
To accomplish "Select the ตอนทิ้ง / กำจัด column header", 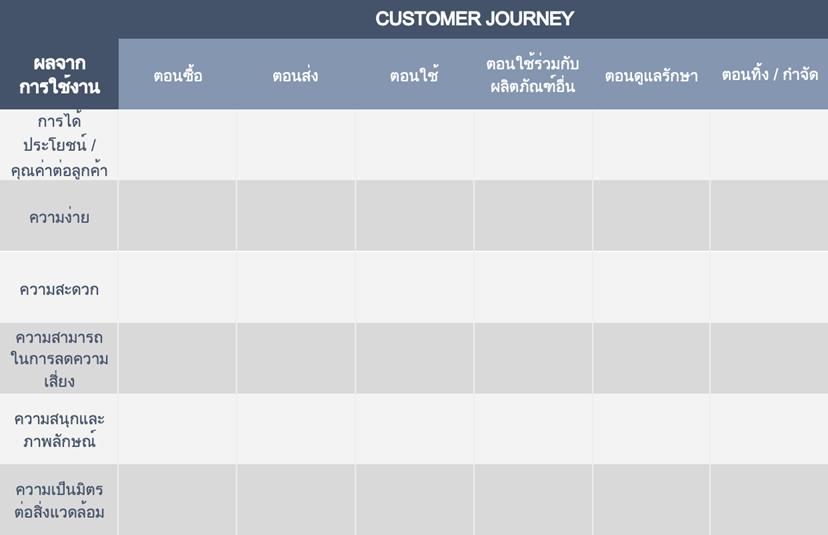I will [769, 74].
